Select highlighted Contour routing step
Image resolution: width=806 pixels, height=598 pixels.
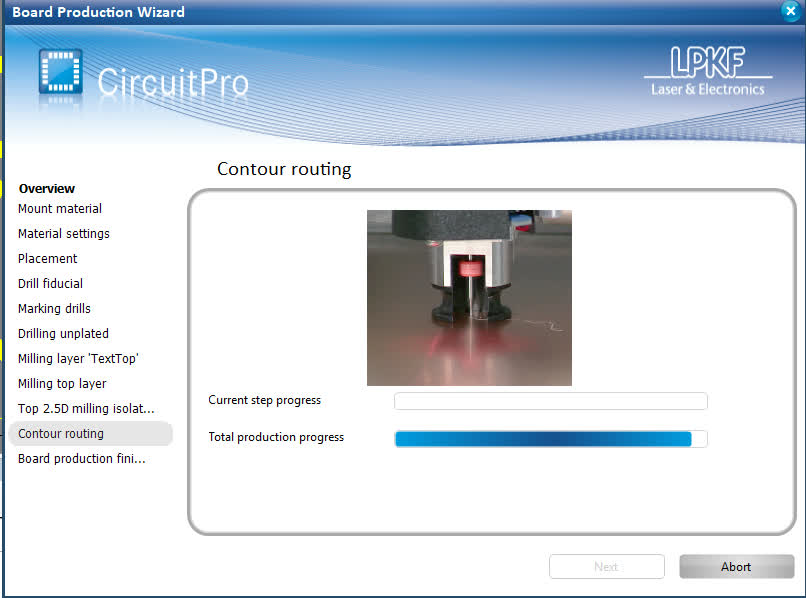click(90, 433)
